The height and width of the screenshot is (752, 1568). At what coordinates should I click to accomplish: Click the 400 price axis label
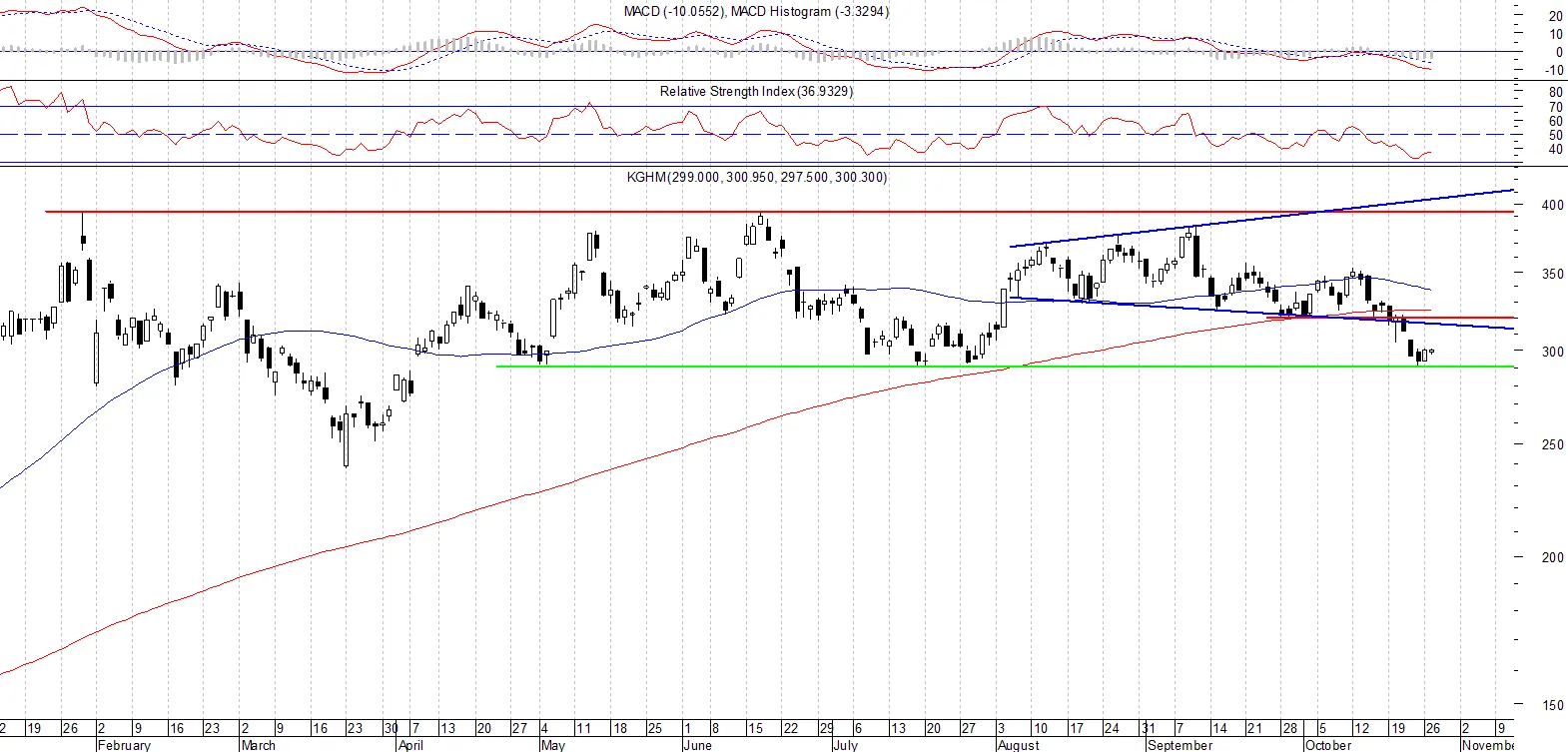click(1552, 205)
